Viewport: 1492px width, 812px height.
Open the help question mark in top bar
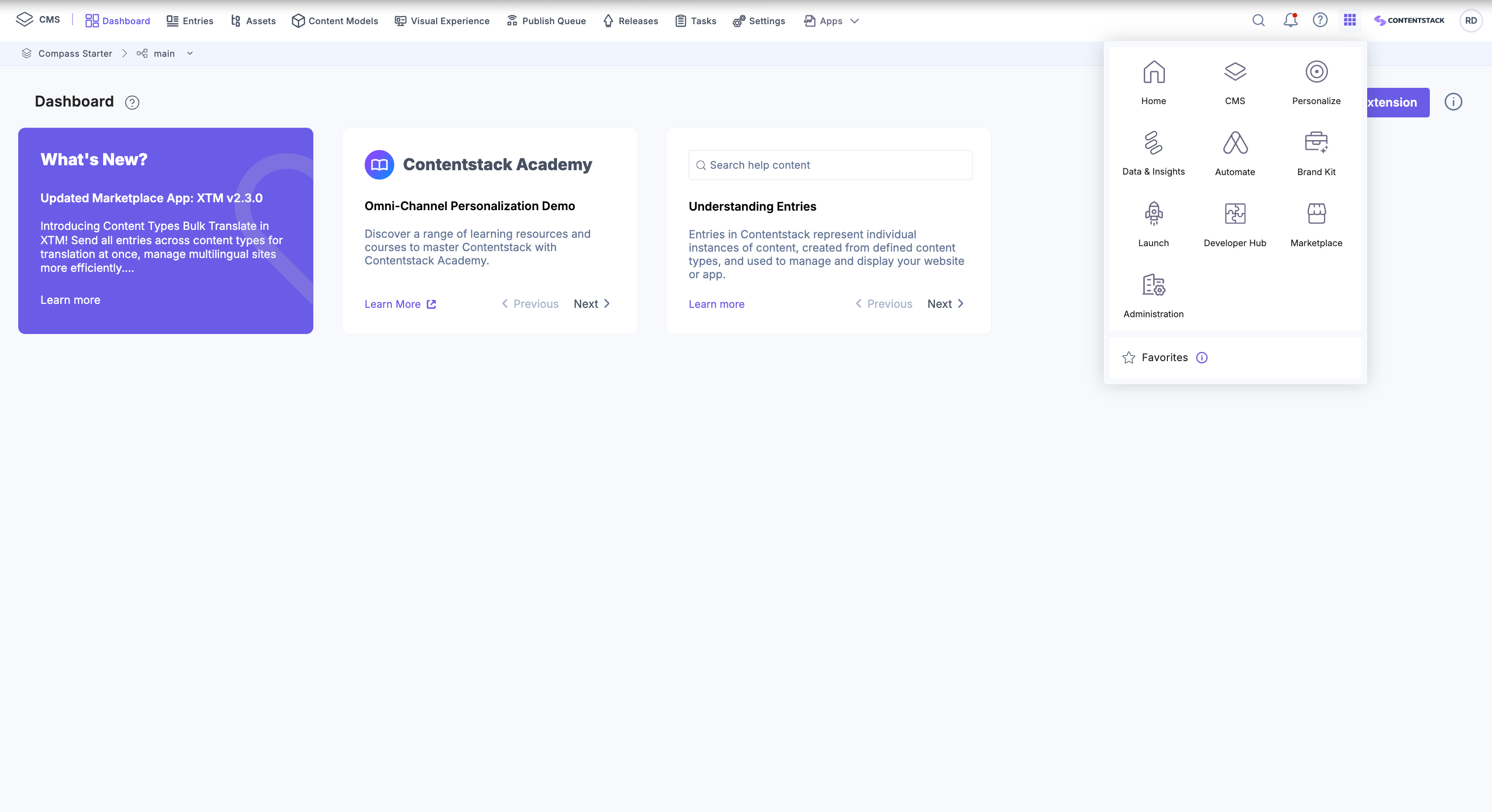(x=1320, y=20)
